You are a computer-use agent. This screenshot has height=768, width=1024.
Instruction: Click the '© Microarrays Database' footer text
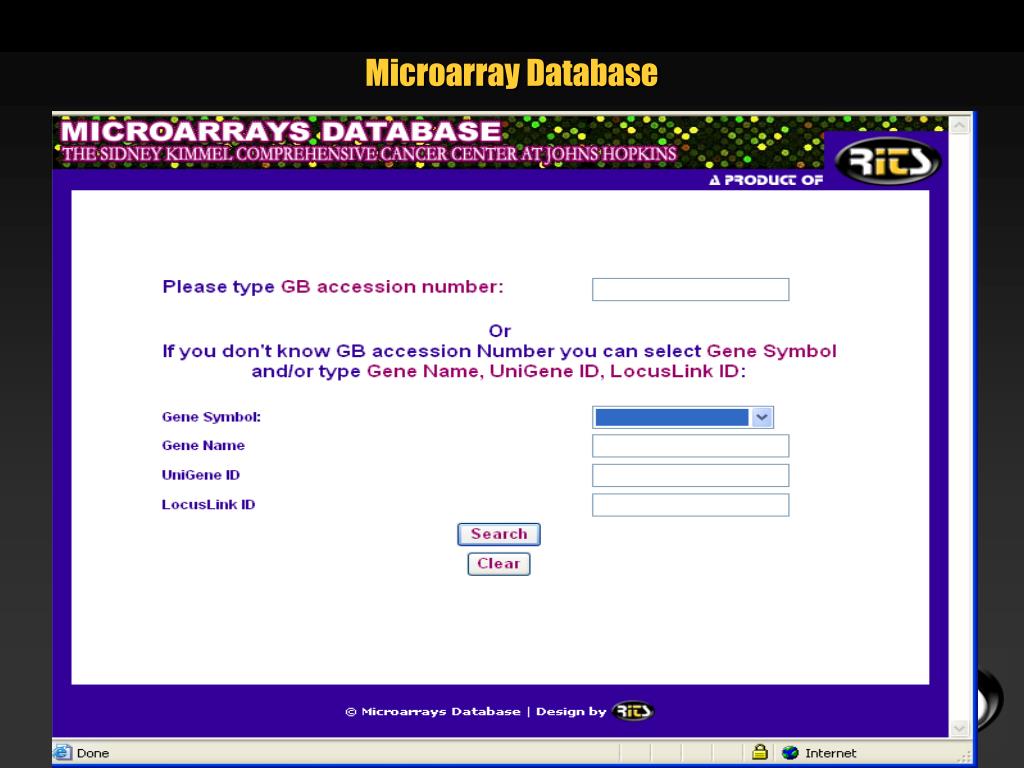tap(433, 711)
